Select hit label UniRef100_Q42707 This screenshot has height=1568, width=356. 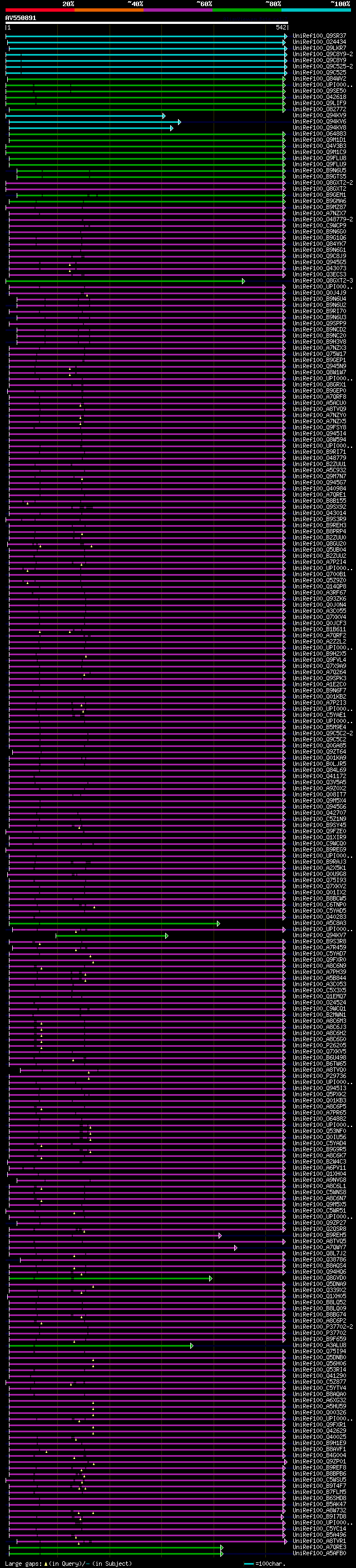coord(319,813)
